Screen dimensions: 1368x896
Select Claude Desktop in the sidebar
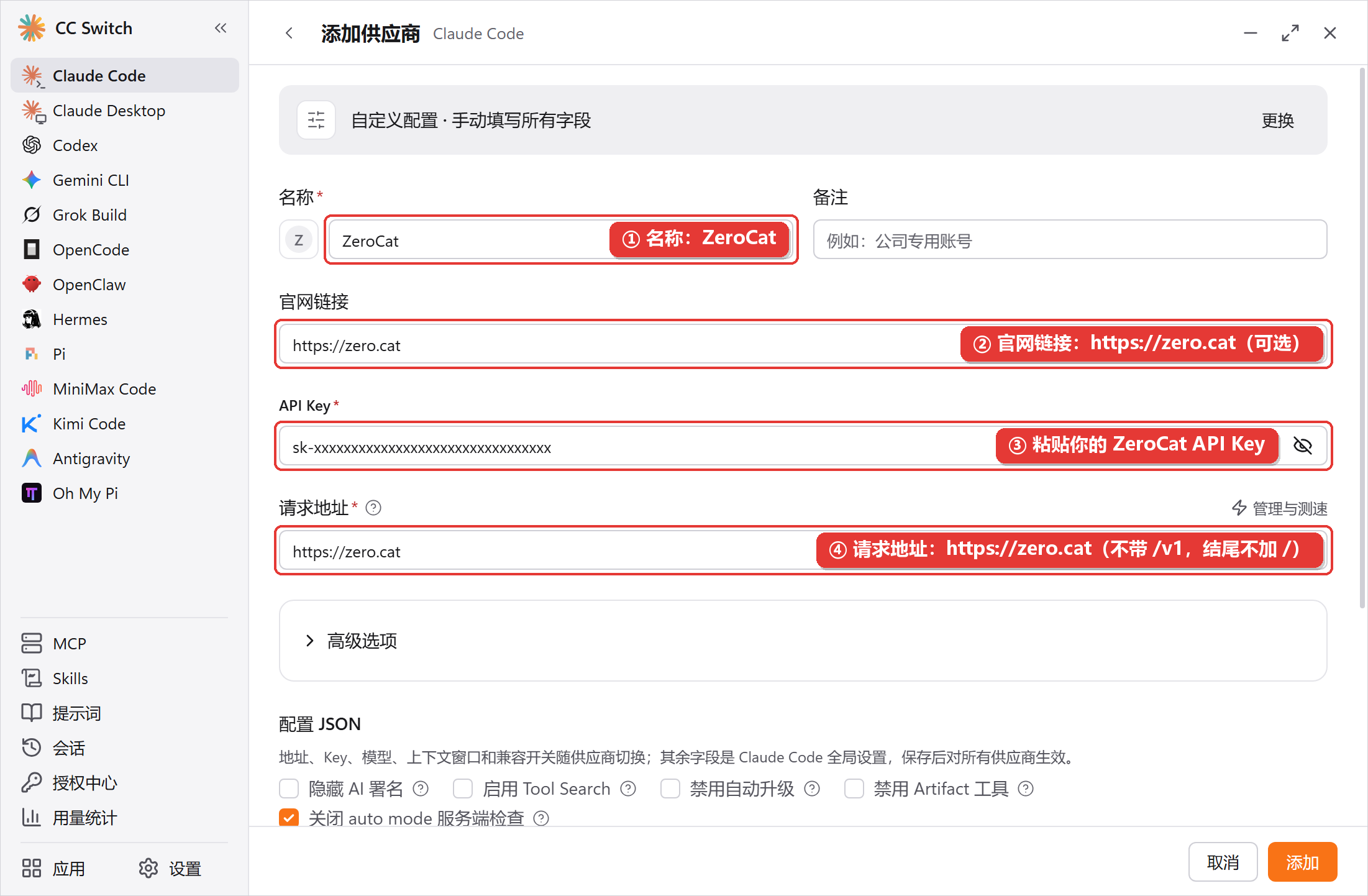(125, 111)
